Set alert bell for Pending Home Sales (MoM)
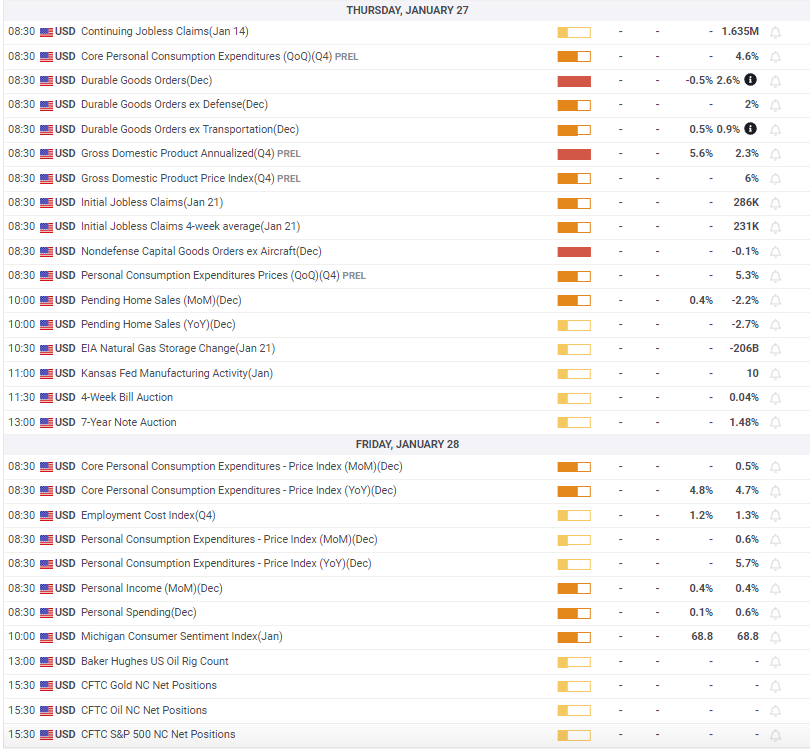Image resolution: width=810 pixels, height=749 pixels. (x=775, y=301)
